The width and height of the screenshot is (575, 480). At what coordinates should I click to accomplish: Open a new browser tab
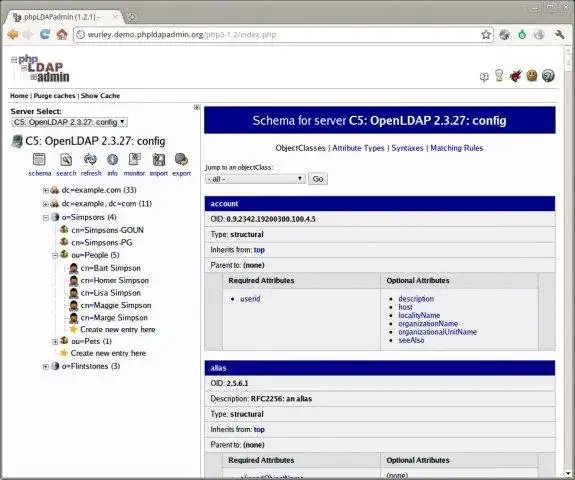click(132, 17)
